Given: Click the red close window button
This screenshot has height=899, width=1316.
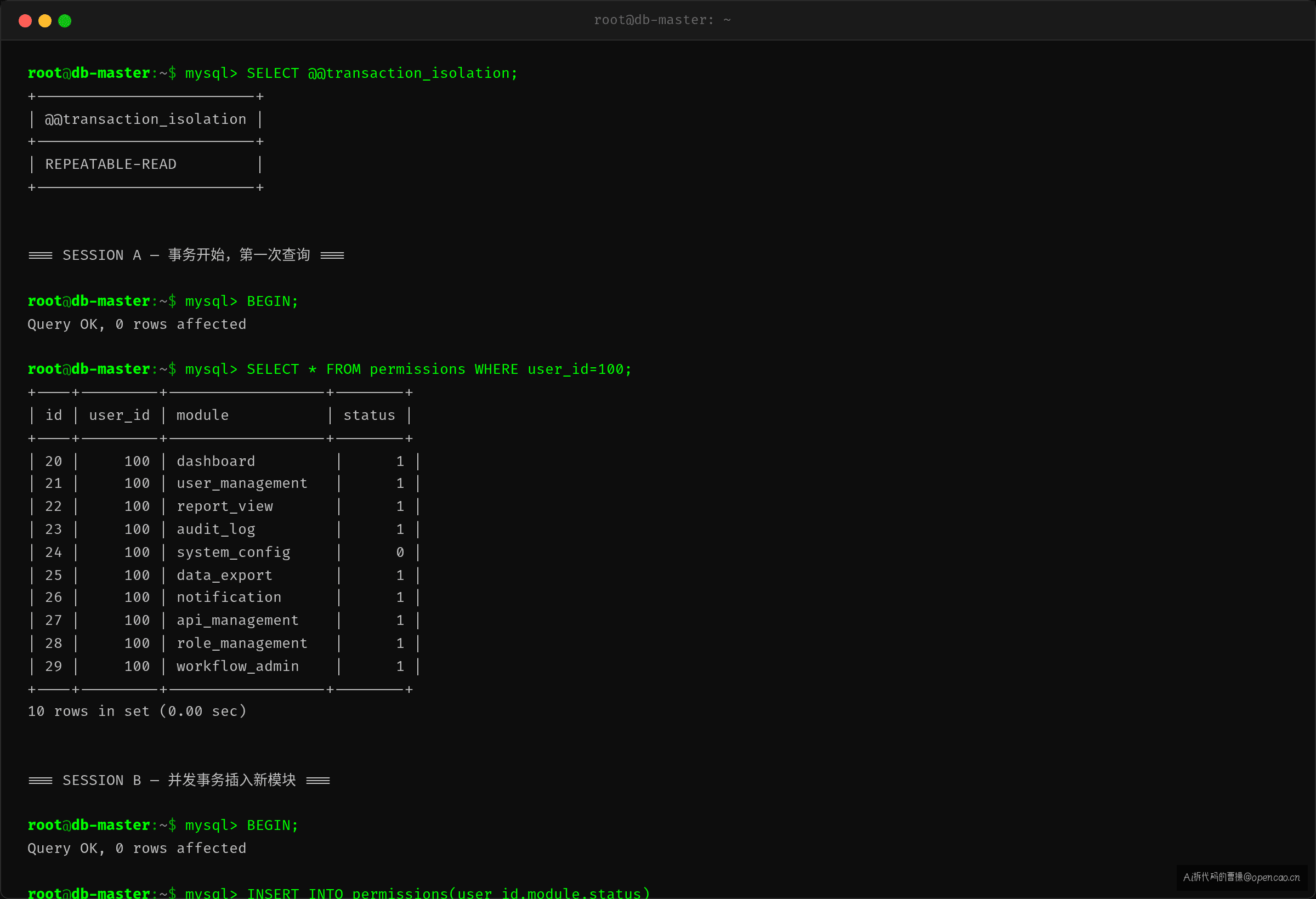Looking at the screenshot, I should pyautogui.click(x=25, y=21).
